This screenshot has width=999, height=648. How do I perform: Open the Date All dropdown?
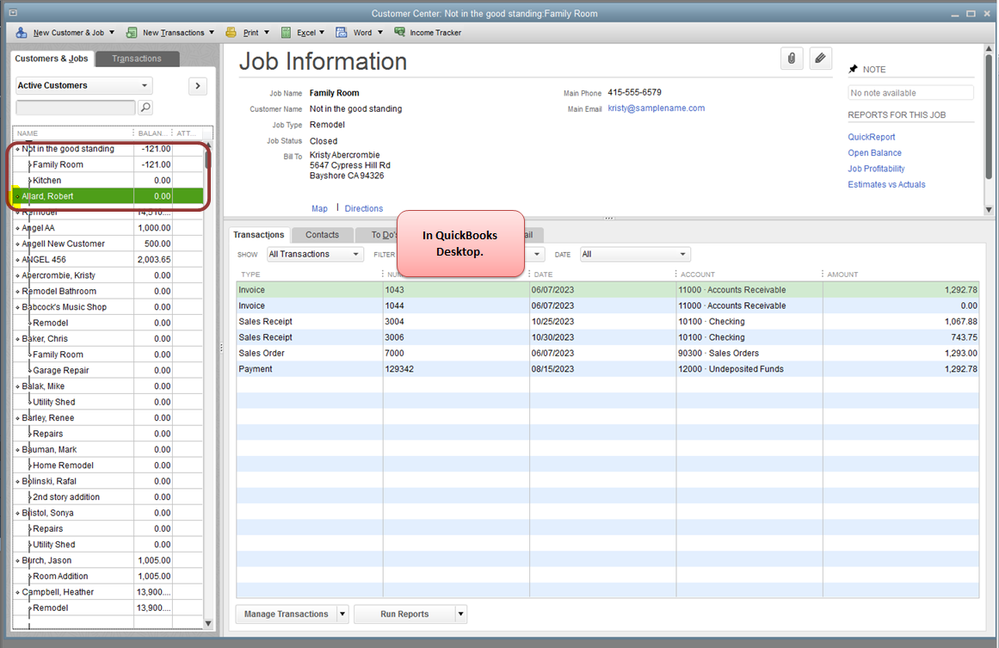coord(635,254)
